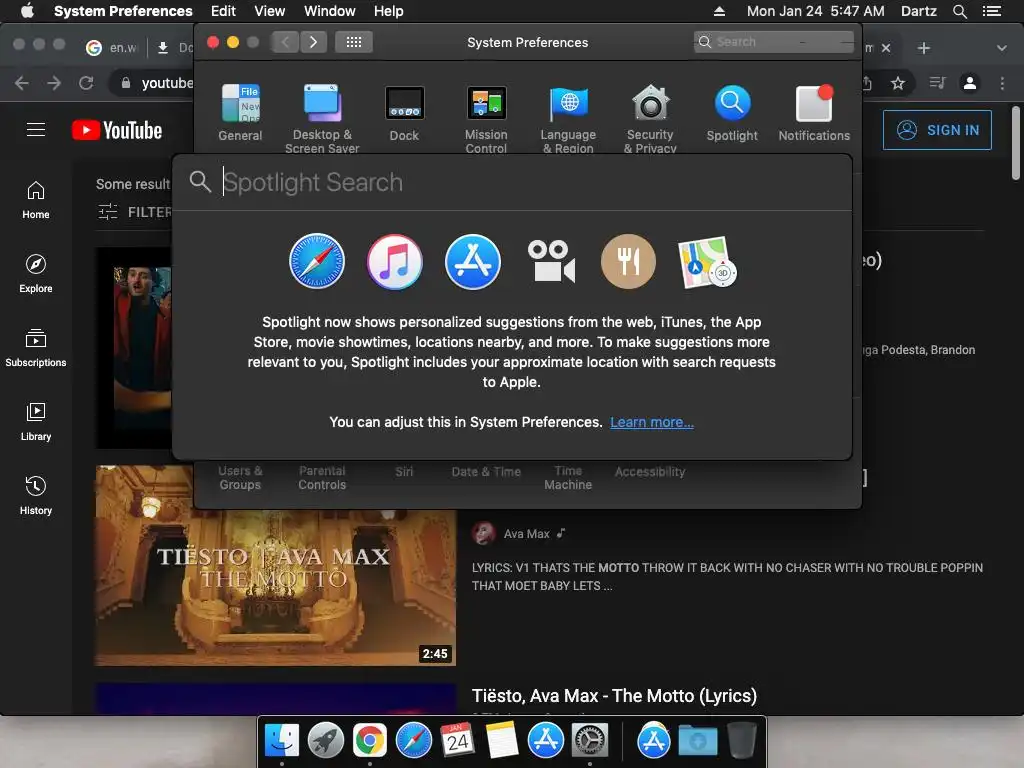The image size is (1024, 768).
Task: Open YouTube Explore in sidebar
Action: click(36, 274)
